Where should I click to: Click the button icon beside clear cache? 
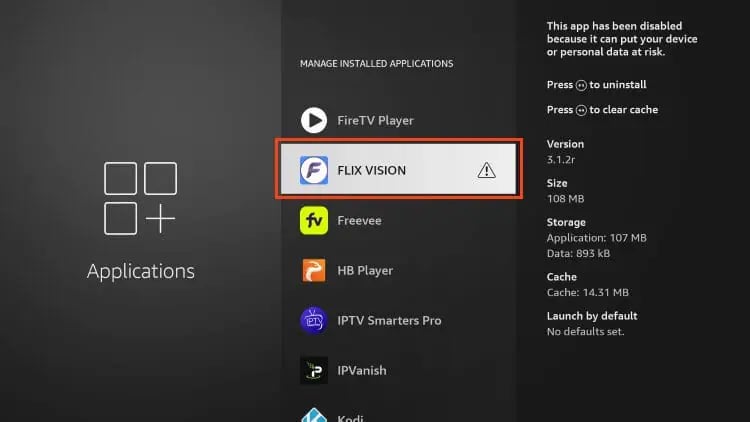point(581,110)
